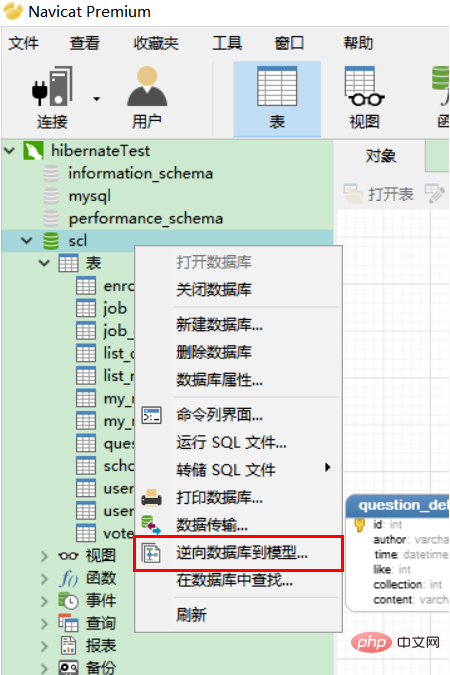Click the vote table icon
The image size is (450, 675).
(x=86, y=533)
